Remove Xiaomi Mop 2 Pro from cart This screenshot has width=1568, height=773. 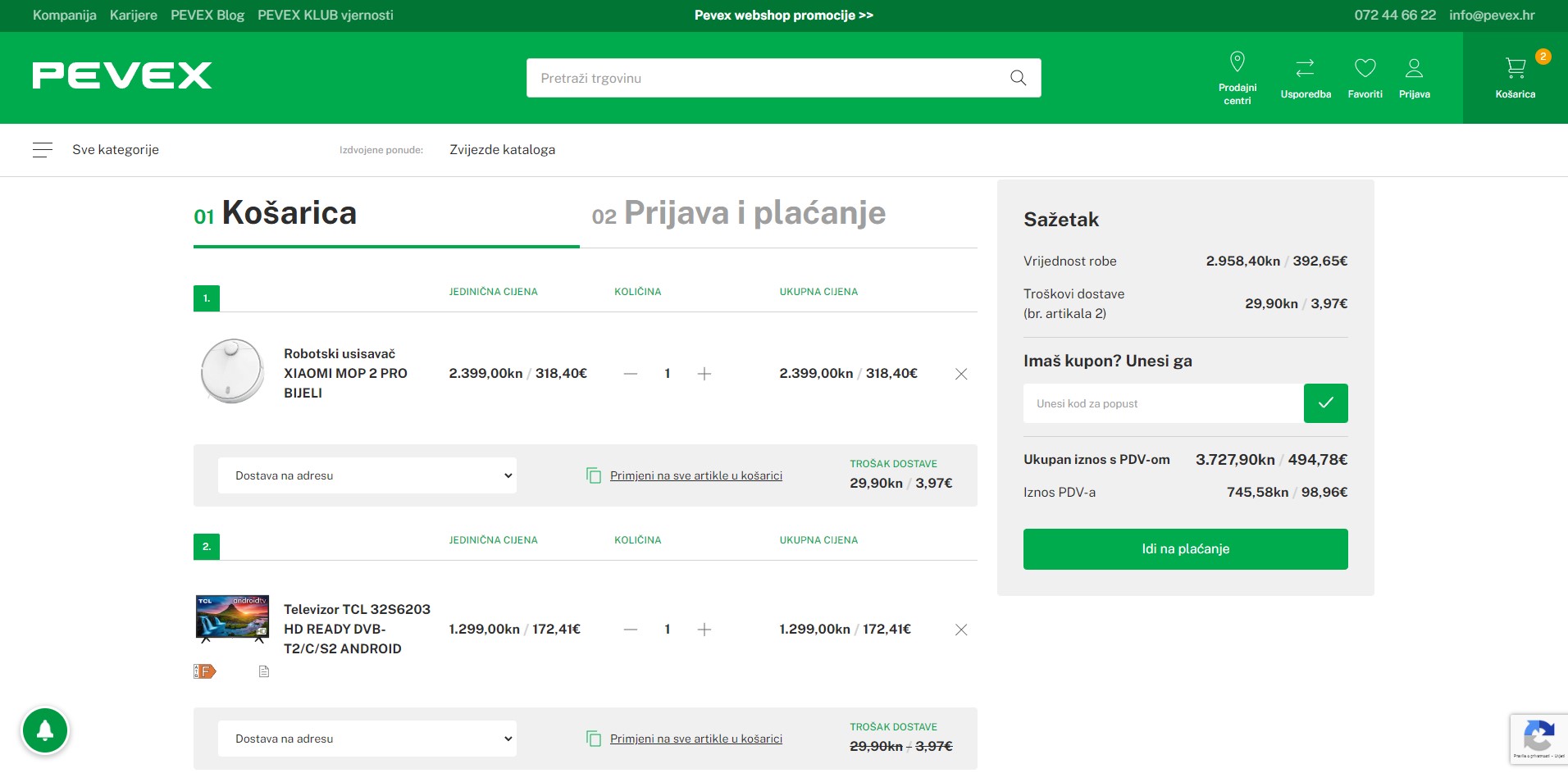click(x=961, y=374)
